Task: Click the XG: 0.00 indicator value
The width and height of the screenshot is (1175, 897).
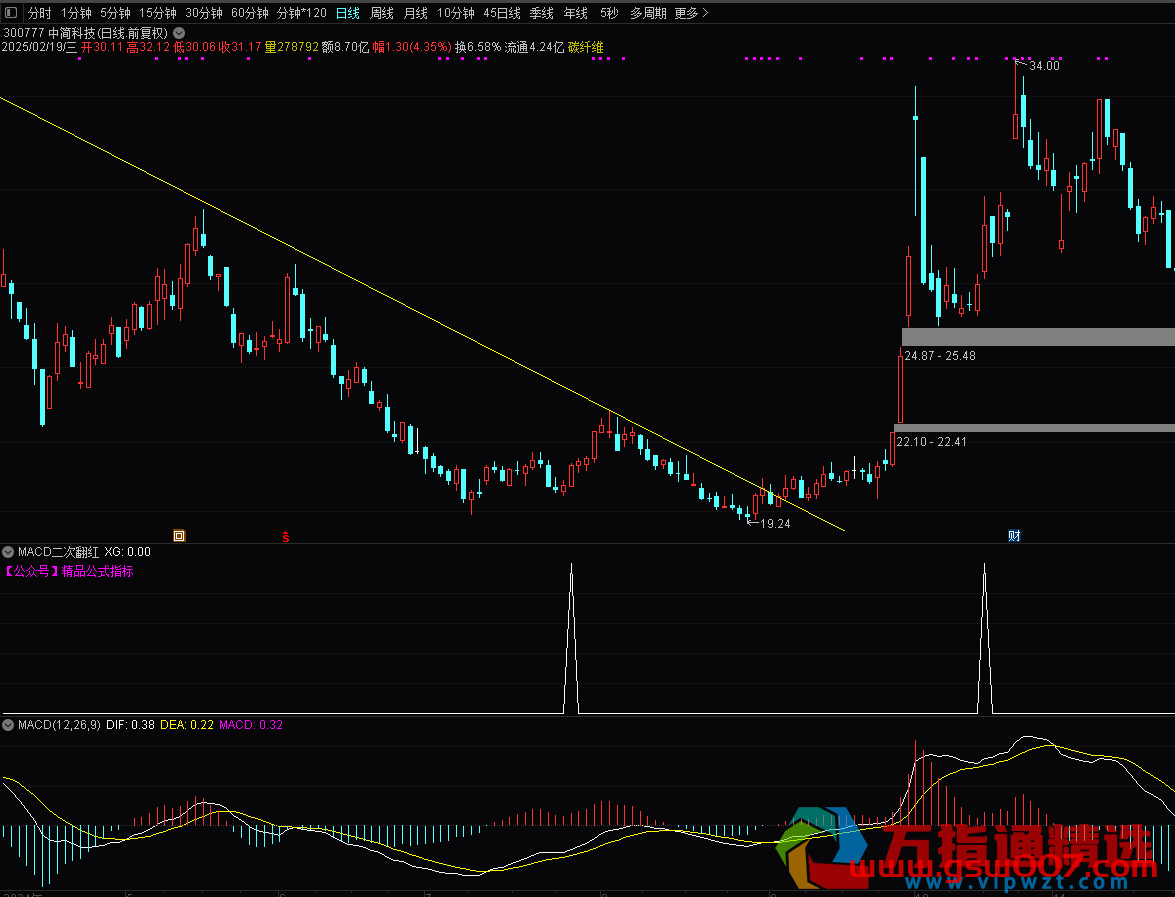Action: click(127, 552)
